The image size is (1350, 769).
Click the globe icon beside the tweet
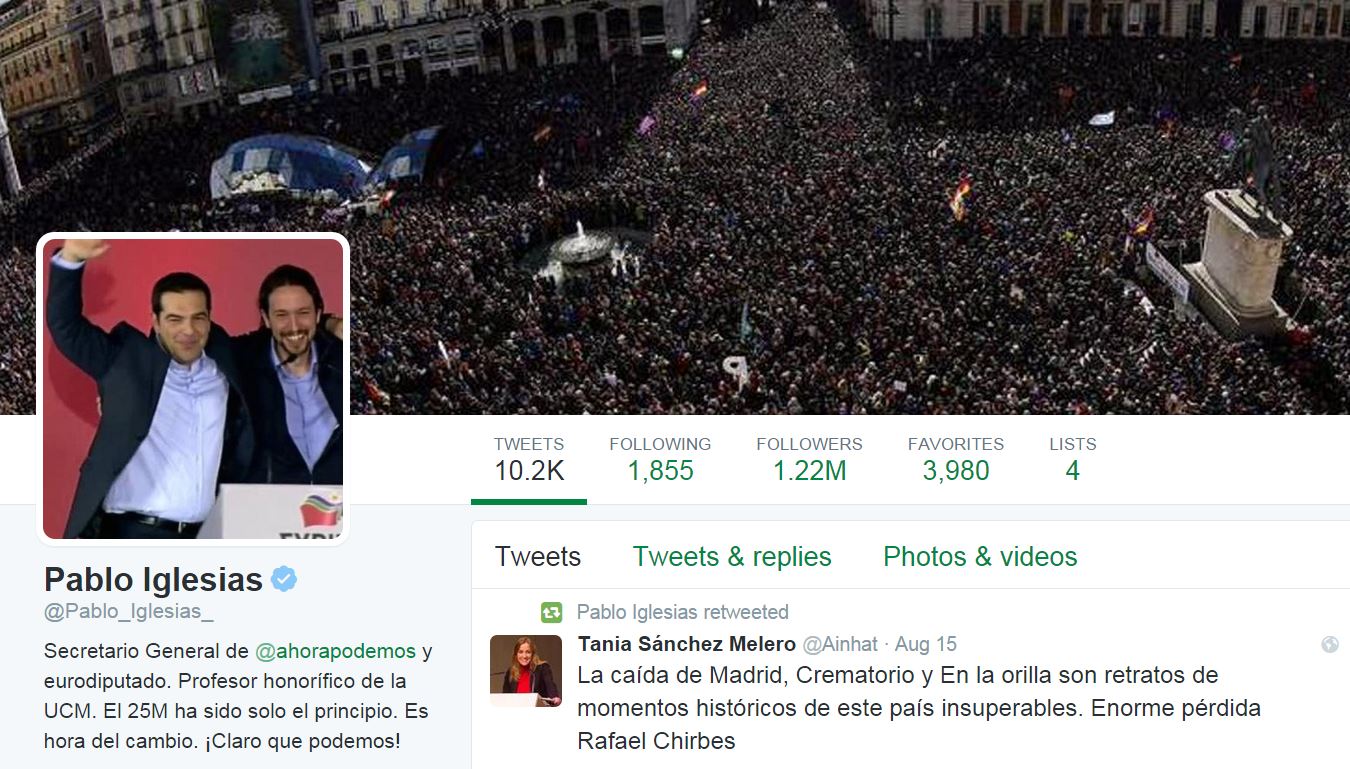coord(1329,645)
